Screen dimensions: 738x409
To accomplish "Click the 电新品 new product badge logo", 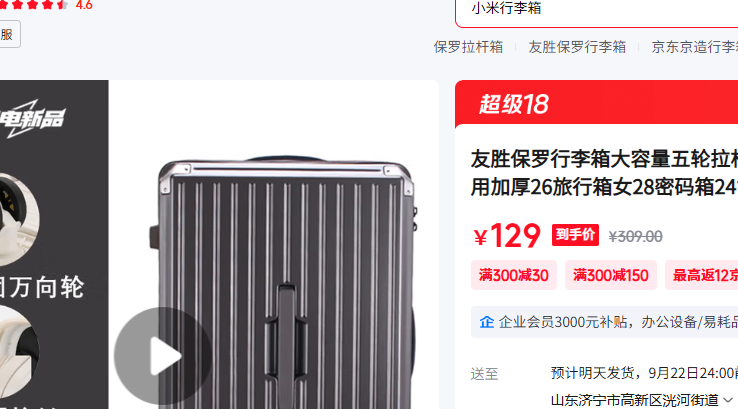I will 32,119.
